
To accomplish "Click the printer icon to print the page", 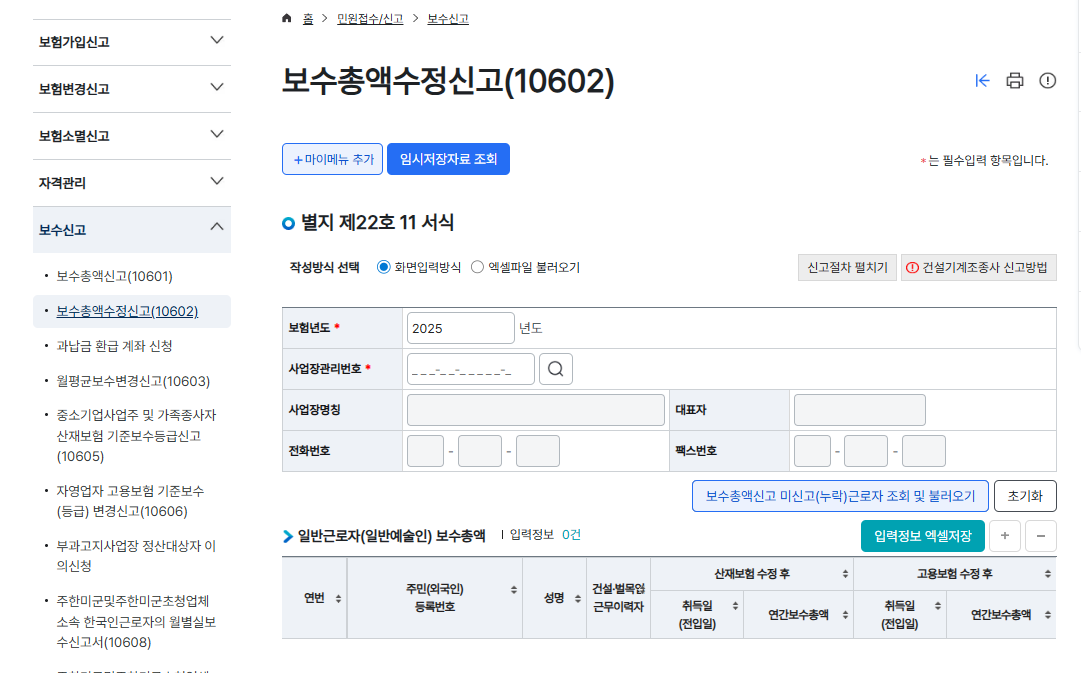I will pyautogui.click(x=1015, y=81).
